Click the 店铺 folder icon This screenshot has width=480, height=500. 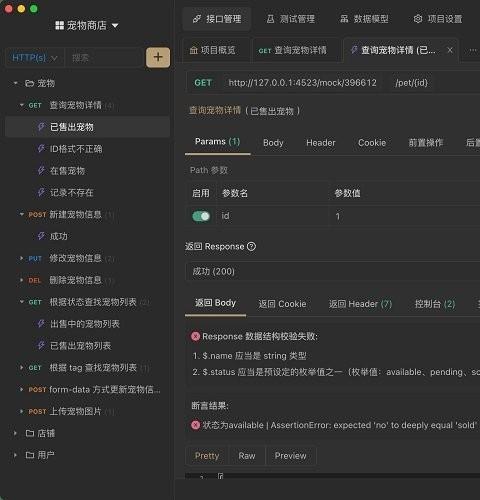pos(30,433)
